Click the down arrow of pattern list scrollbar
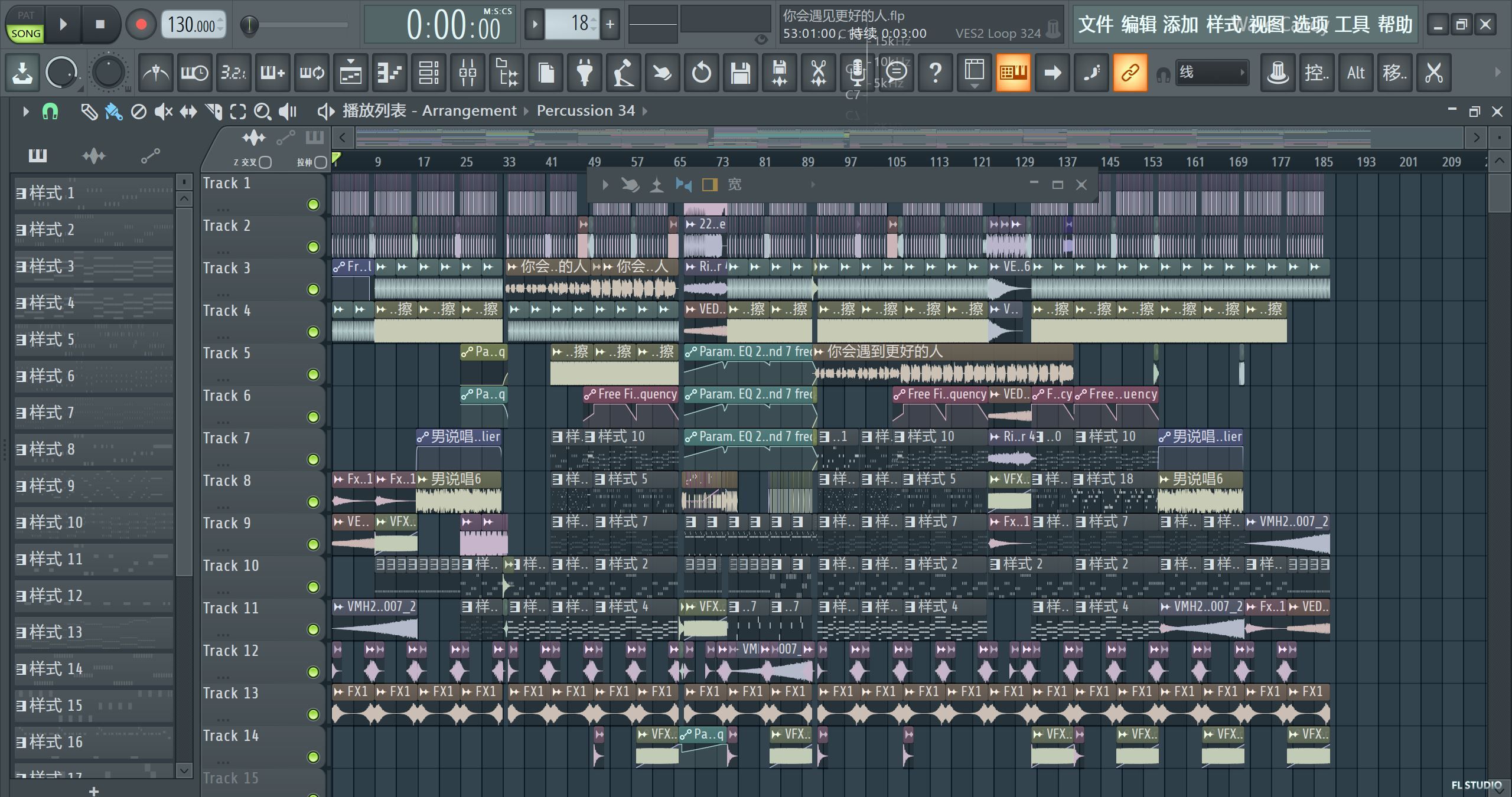This screenshot has width=1512, height=797. (184, 770)
